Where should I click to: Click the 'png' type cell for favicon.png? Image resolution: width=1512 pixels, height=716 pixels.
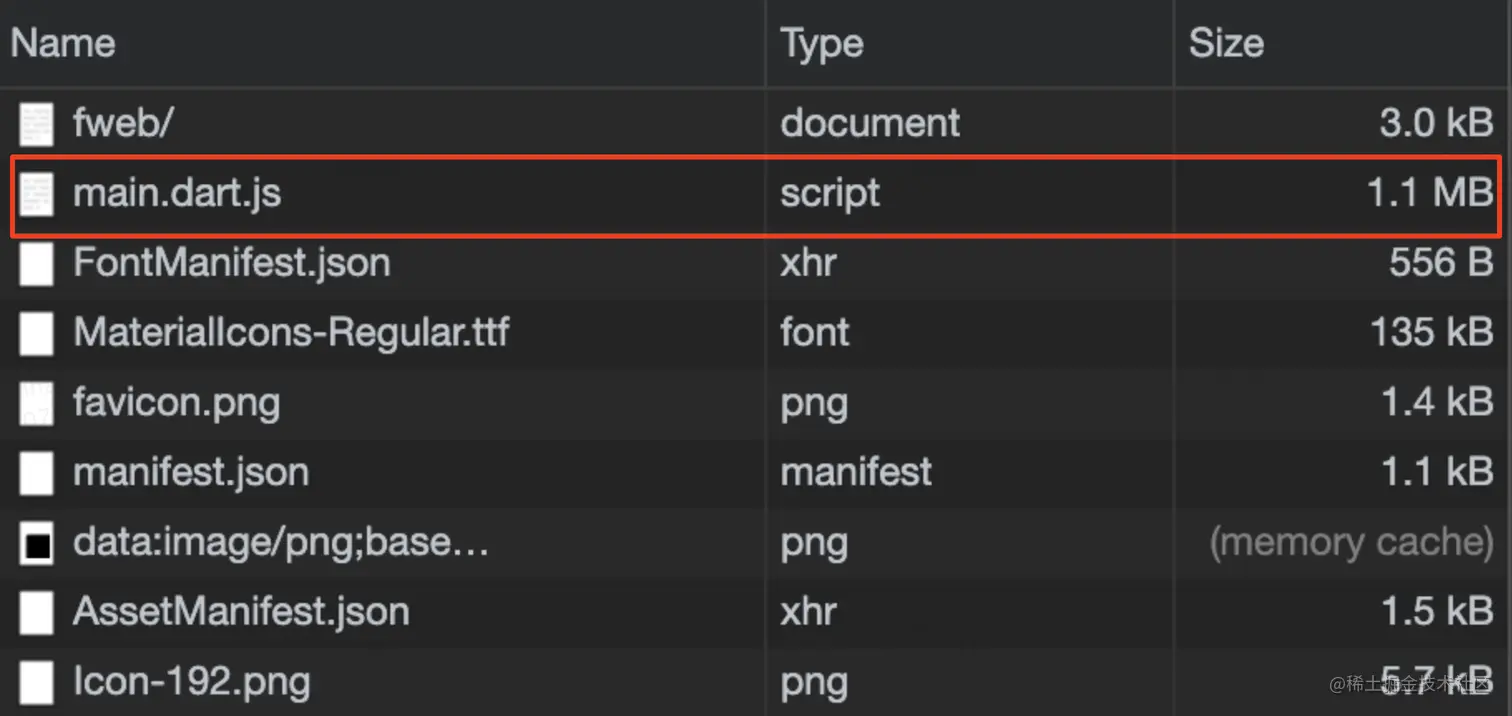(x=814, y=403)
